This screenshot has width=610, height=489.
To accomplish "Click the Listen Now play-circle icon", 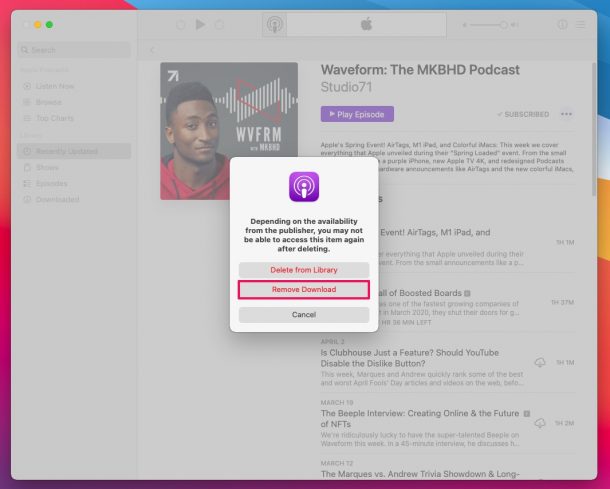I will pos(27,86).
